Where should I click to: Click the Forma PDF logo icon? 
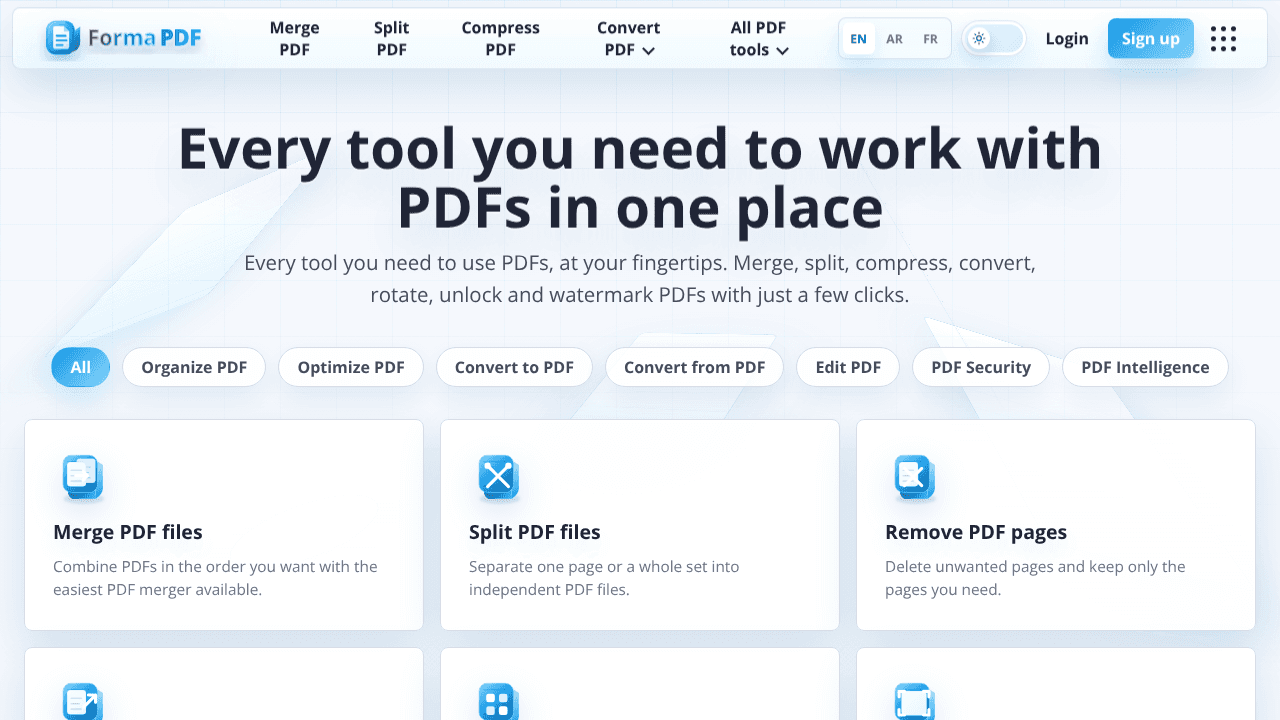[63, 38]
